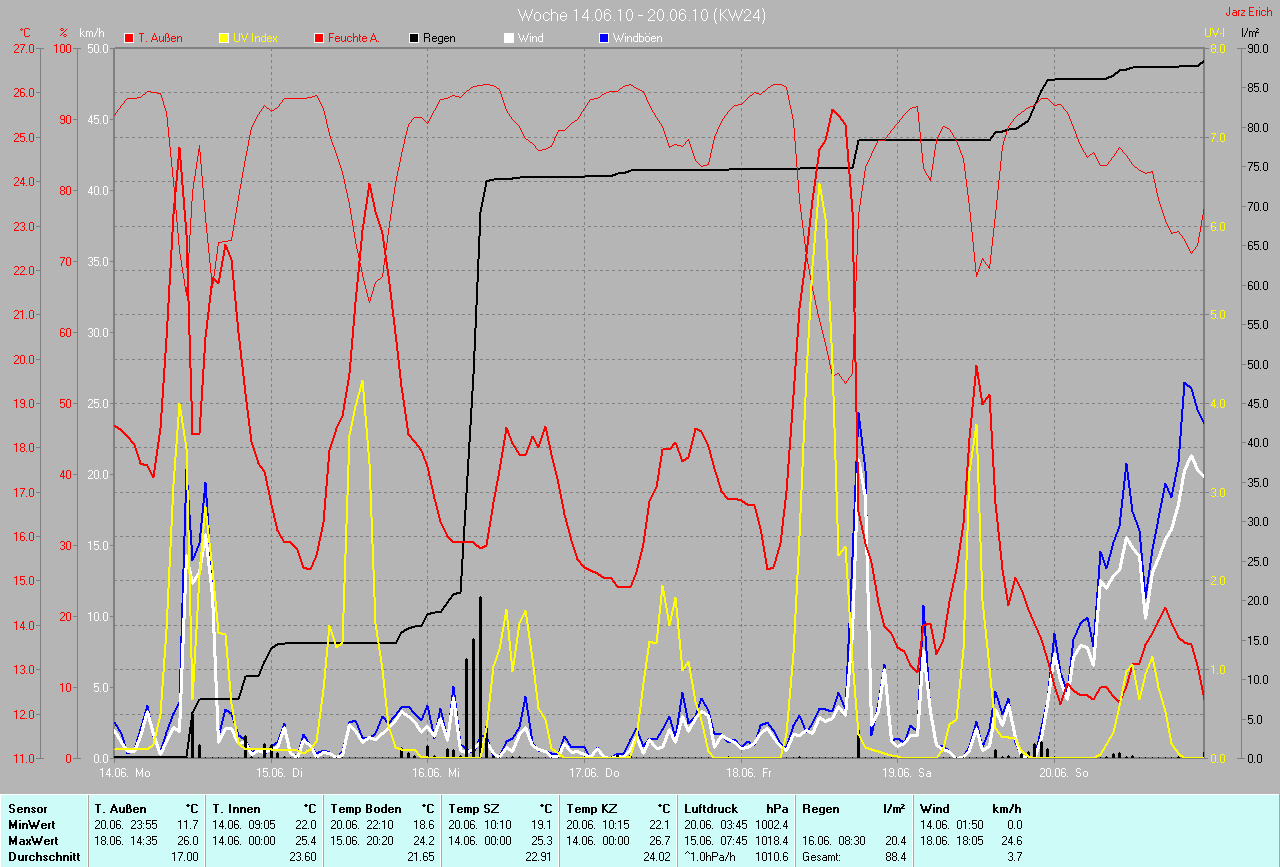Screen dimensions: 1280x867
Task: Click the blue Windböen legend square
Action: (x=603, y=38)
